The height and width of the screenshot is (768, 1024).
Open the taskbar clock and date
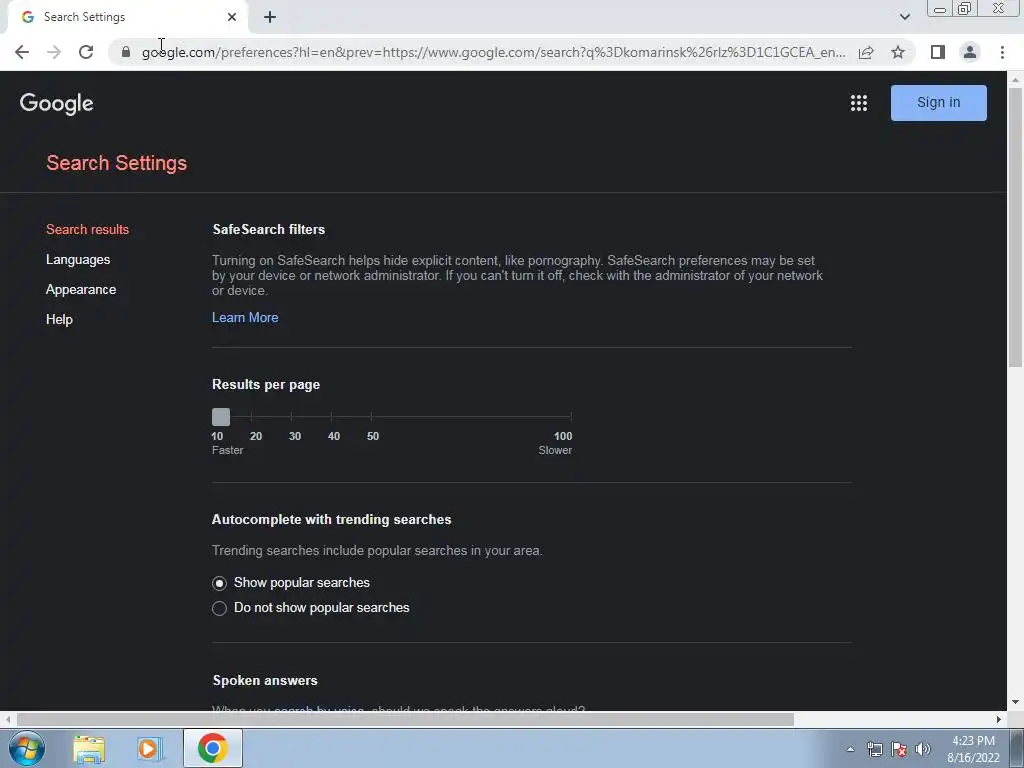(x=973, y=749)
